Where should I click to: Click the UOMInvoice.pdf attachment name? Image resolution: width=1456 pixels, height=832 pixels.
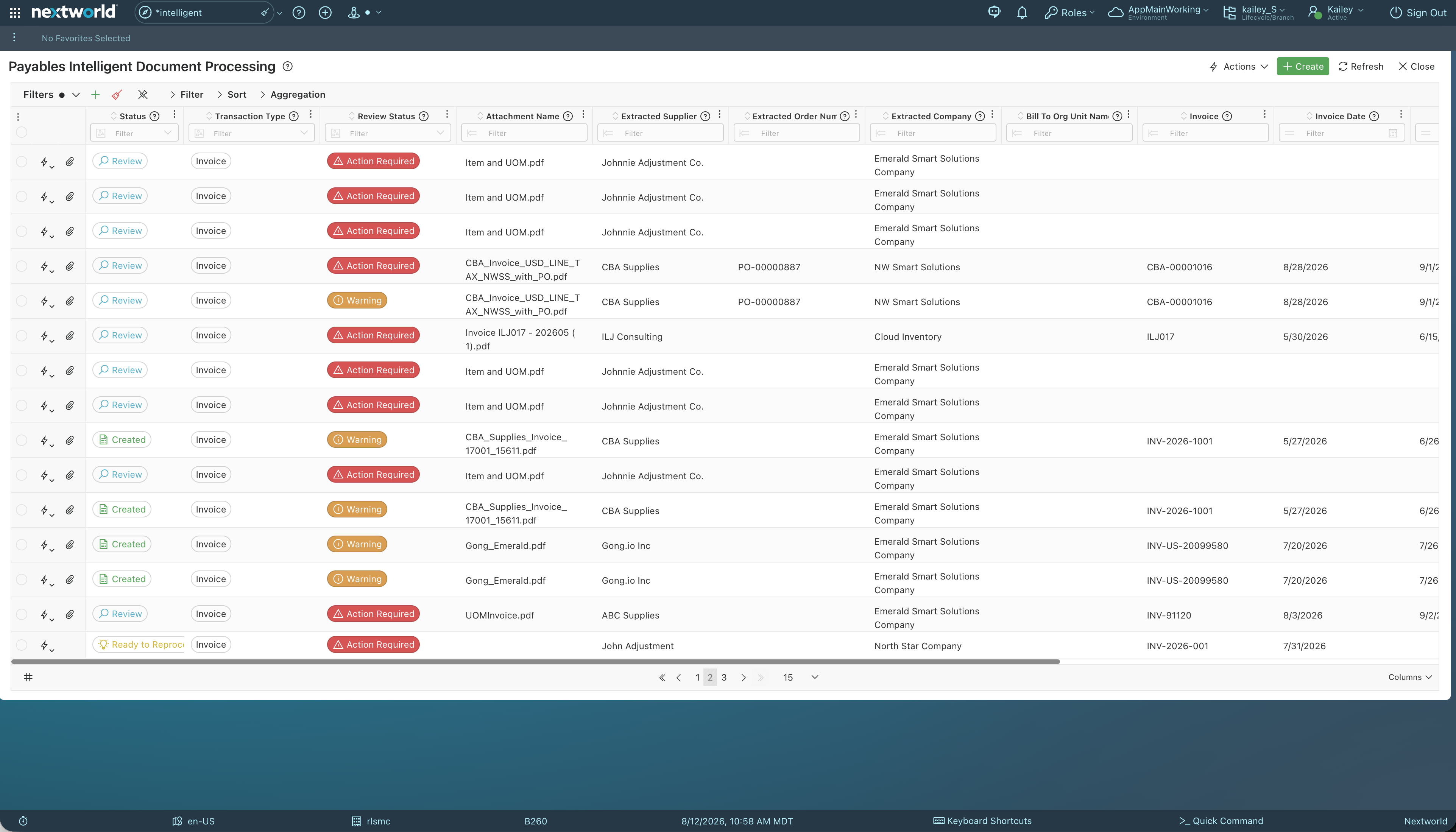(x=500, y=615)
